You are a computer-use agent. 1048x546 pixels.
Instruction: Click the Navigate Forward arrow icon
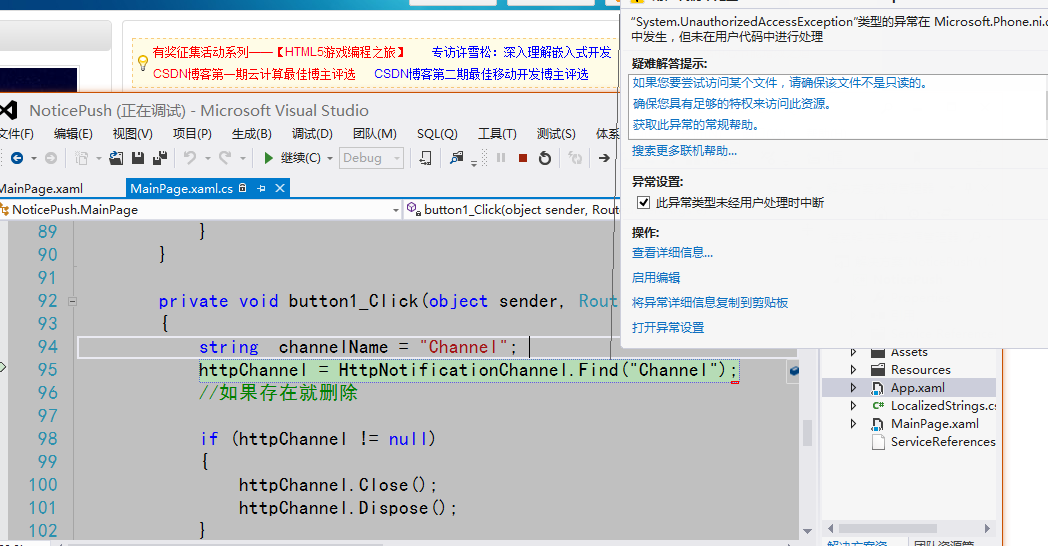(x=51, y=158)
